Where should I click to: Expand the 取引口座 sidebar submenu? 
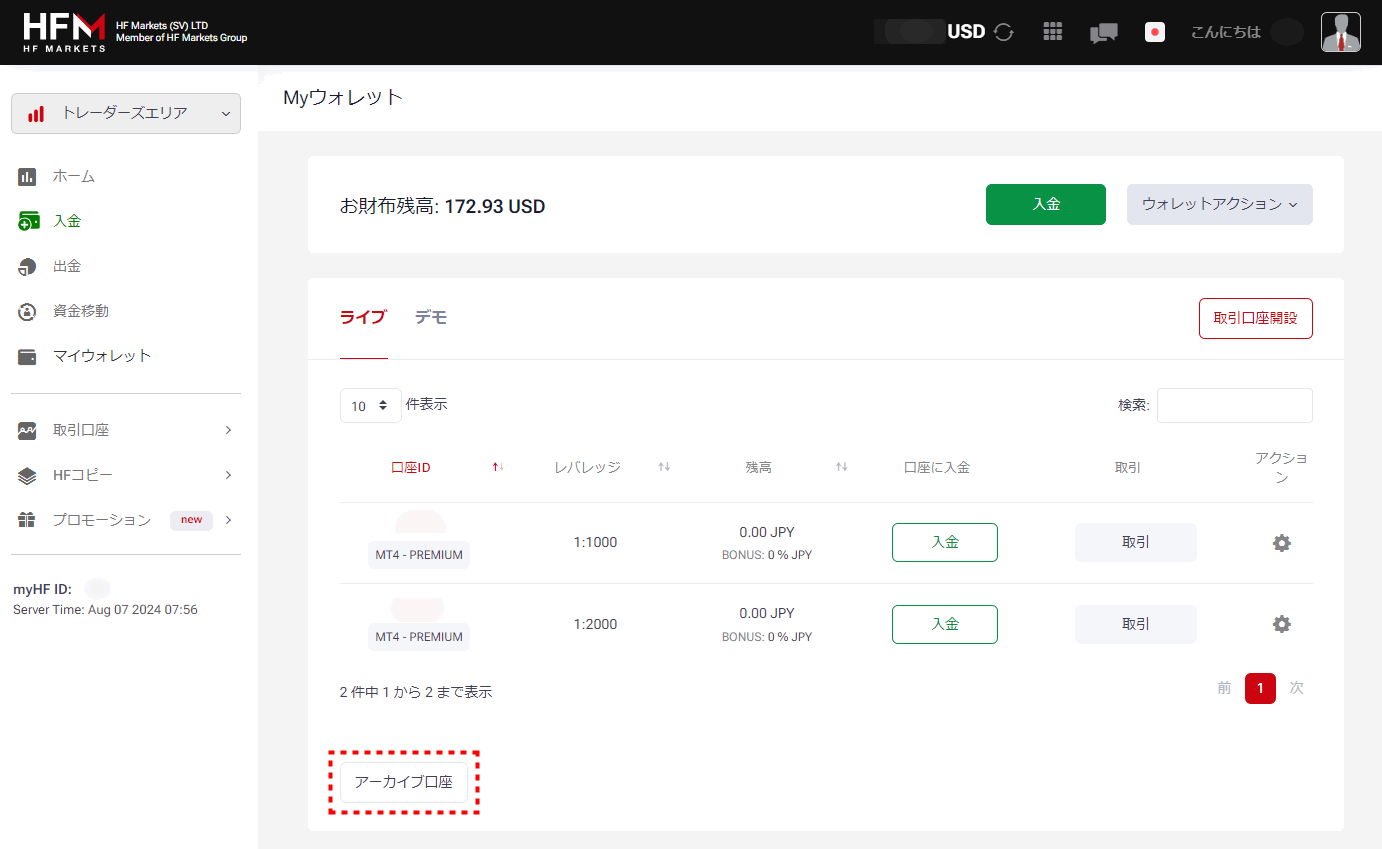coord(228,430)
